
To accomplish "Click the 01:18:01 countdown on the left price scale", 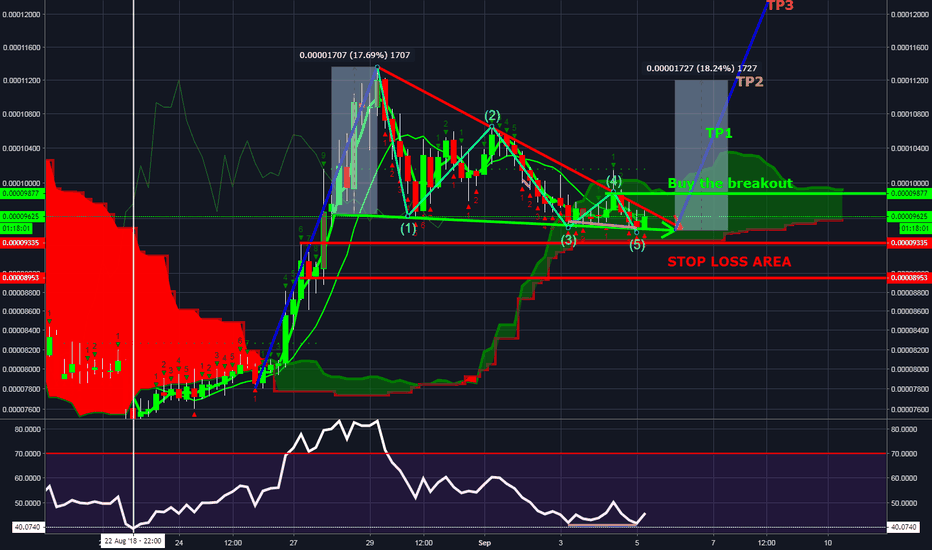I will tap(17, 228).
